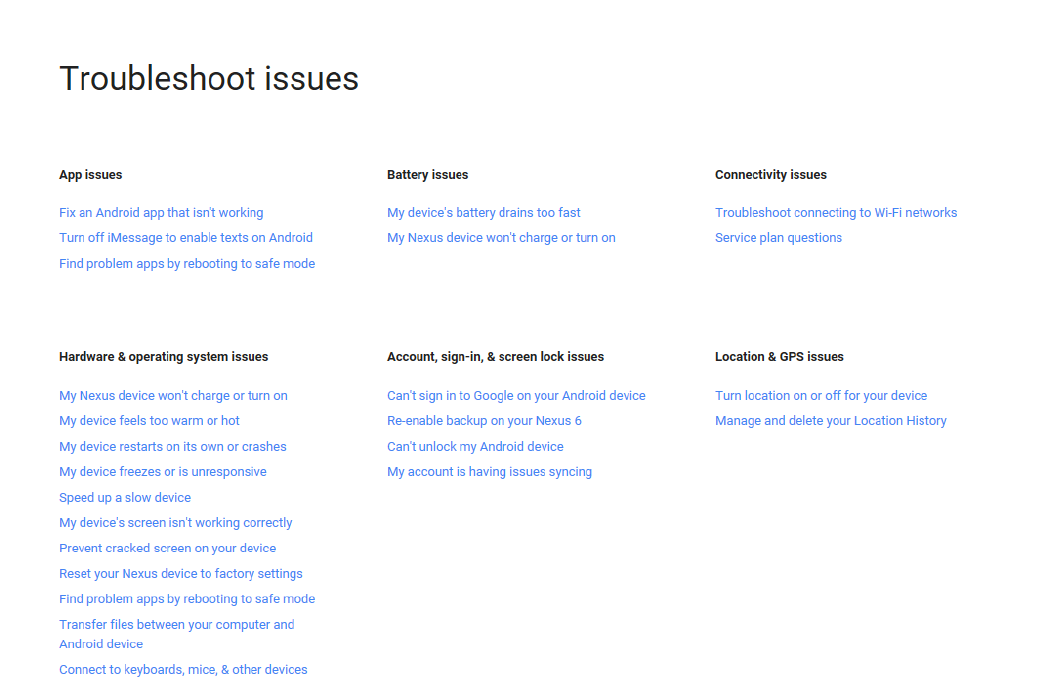The height and width of the screenshot is (688, 1047).
Task: Open 'Manage and delete your Location History'
Action: pyautogui.click(x=831, y=421)
